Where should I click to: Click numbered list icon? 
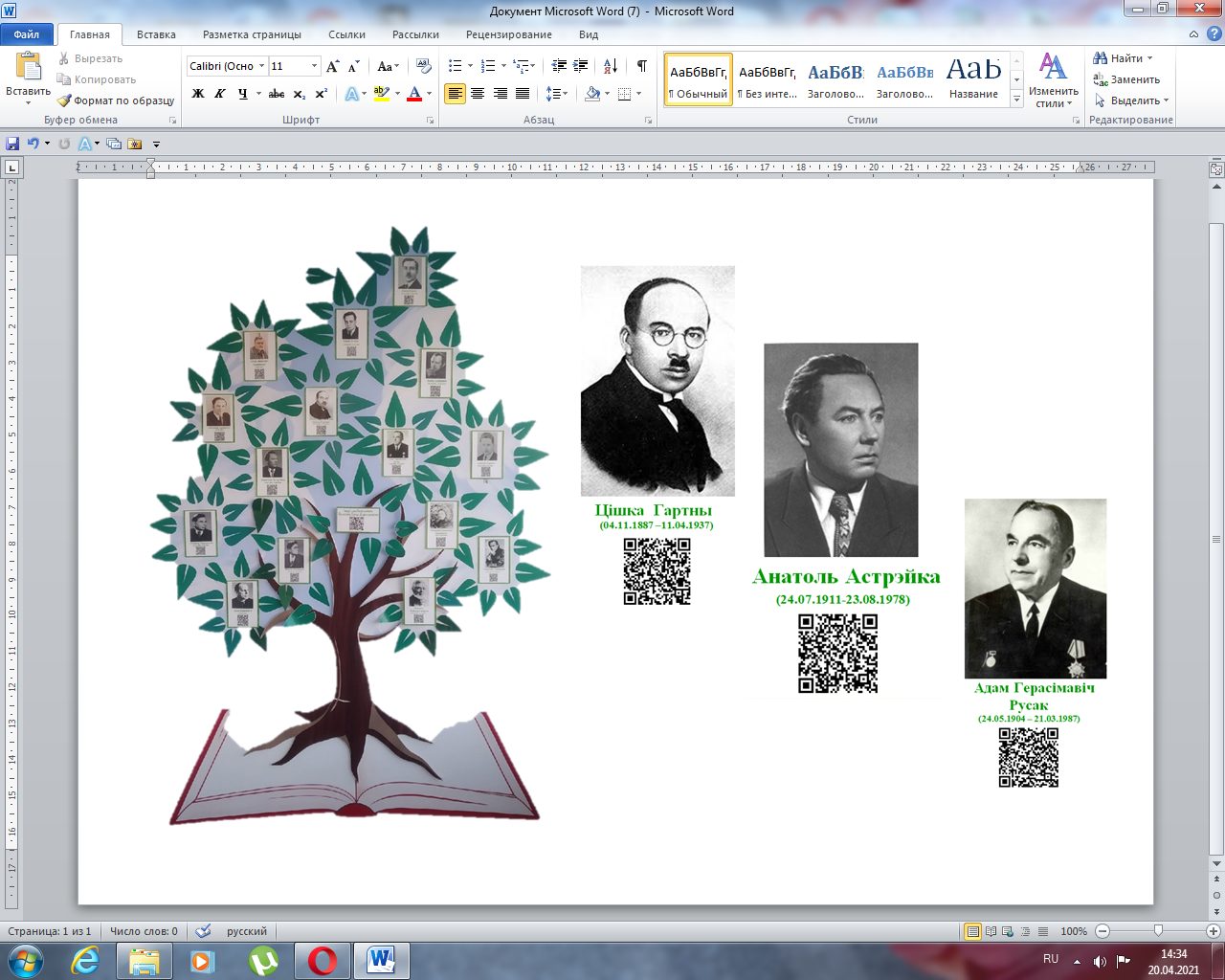[488, 66]
